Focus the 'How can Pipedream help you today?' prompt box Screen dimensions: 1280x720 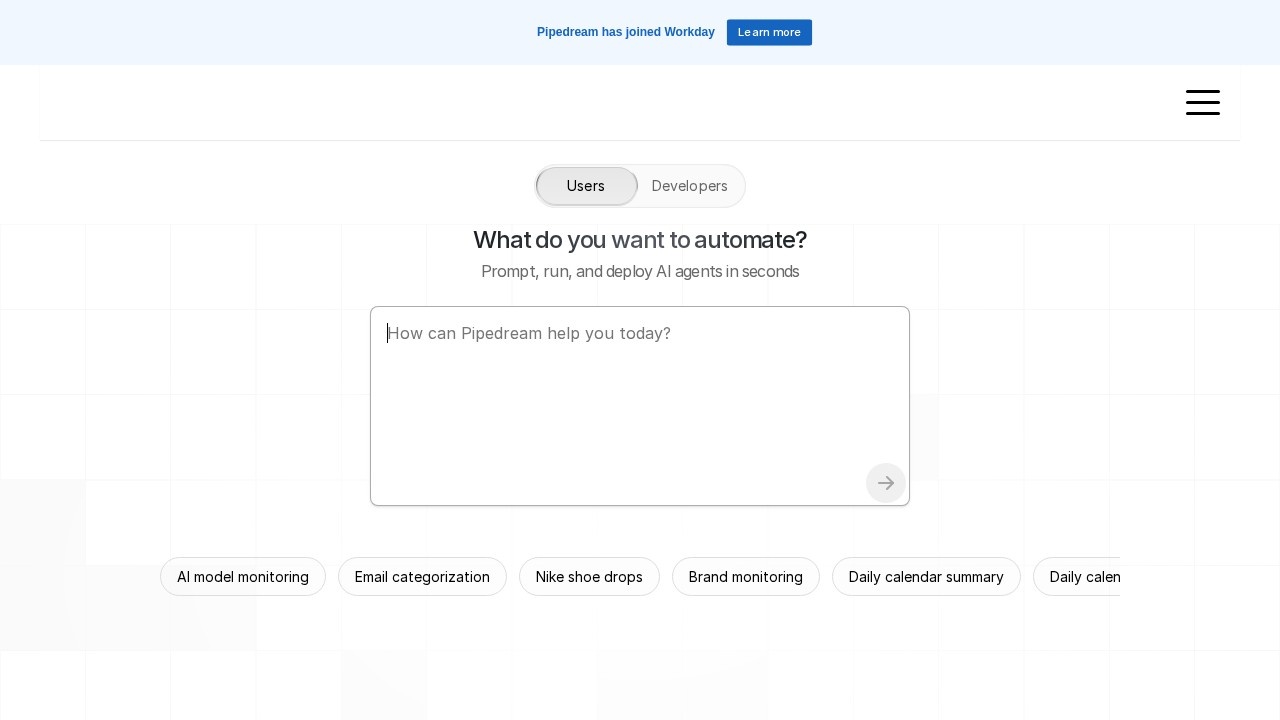[x=640, y=406]
